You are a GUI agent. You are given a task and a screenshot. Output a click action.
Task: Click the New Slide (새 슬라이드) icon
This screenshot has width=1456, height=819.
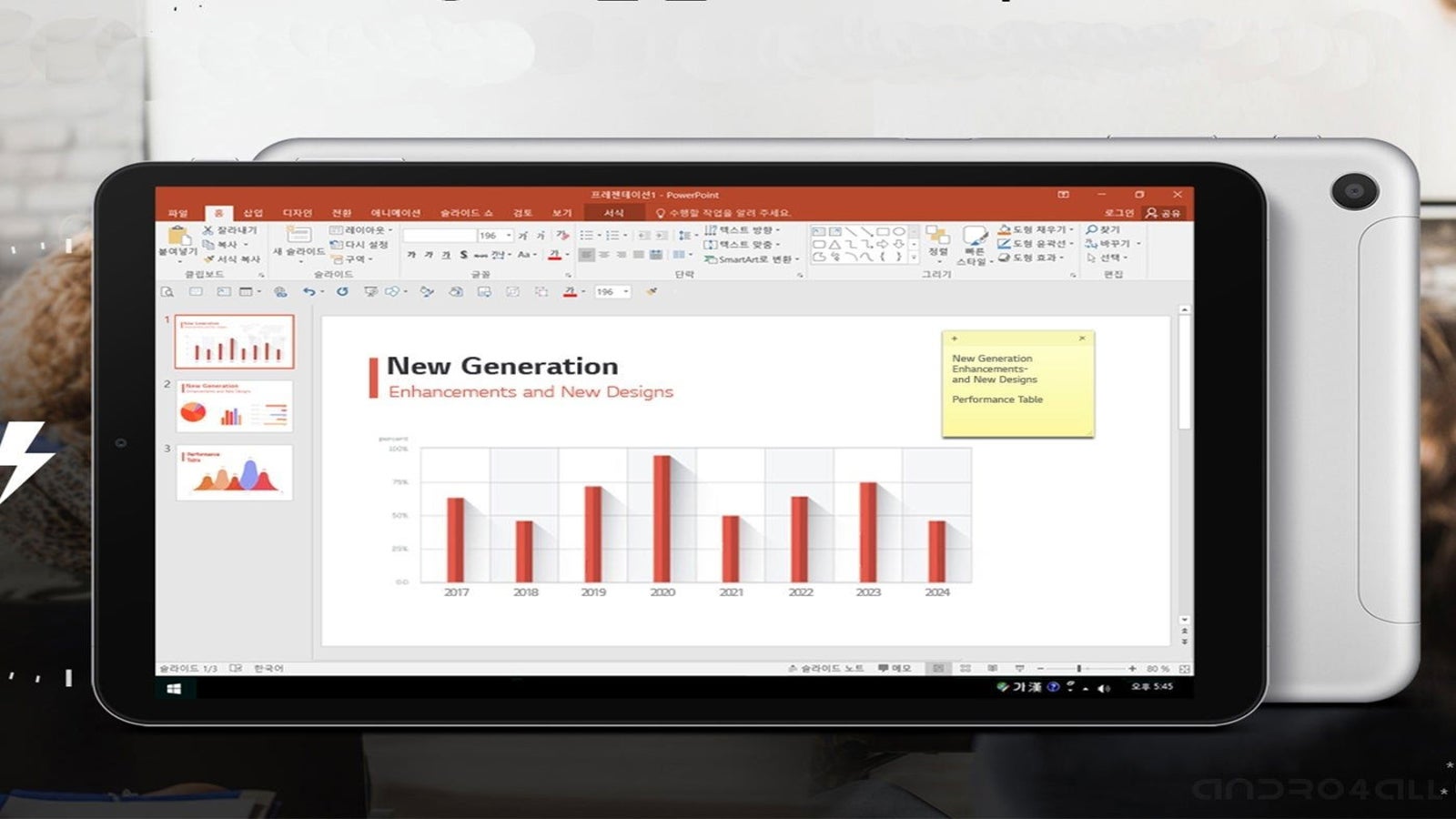point(298,235)
